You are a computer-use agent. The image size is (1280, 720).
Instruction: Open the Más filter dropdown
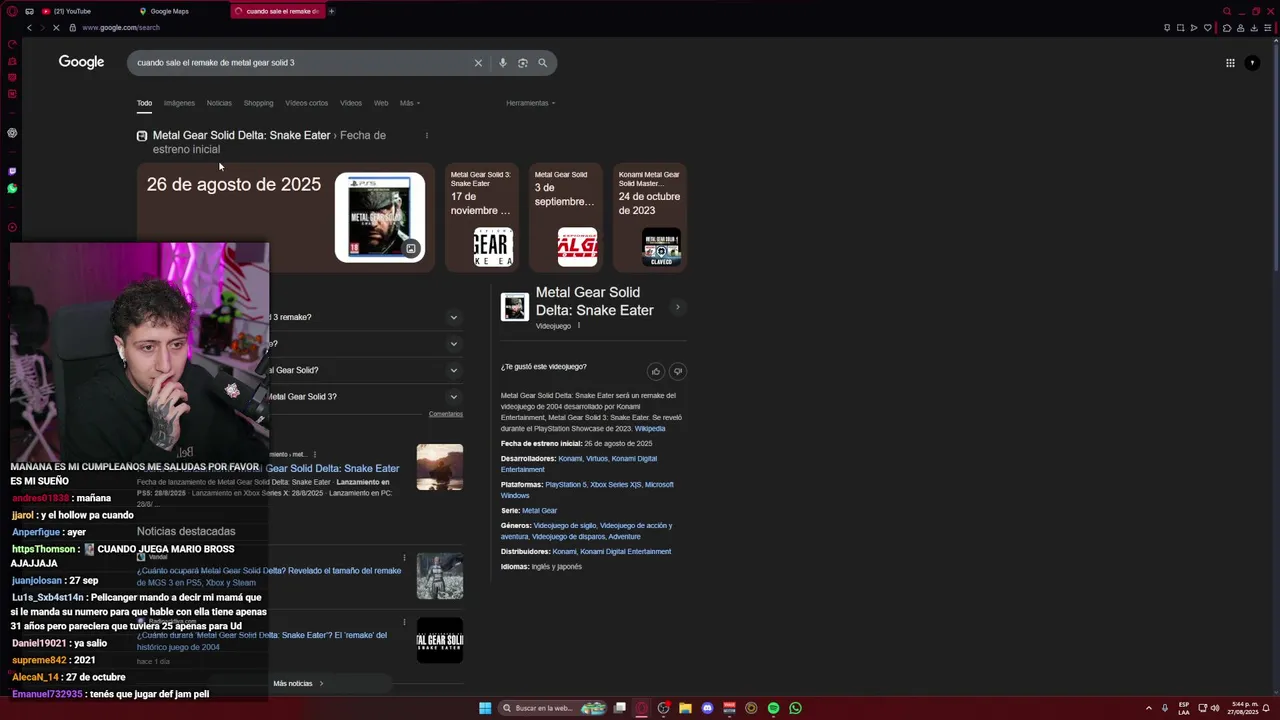tap(409, 103)
